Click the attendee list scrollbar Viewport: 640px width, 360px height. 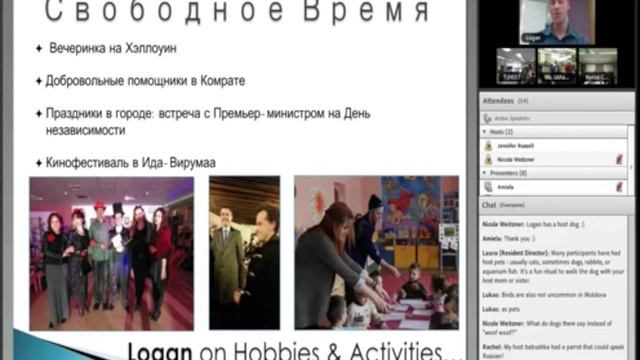tap(631, 159)
